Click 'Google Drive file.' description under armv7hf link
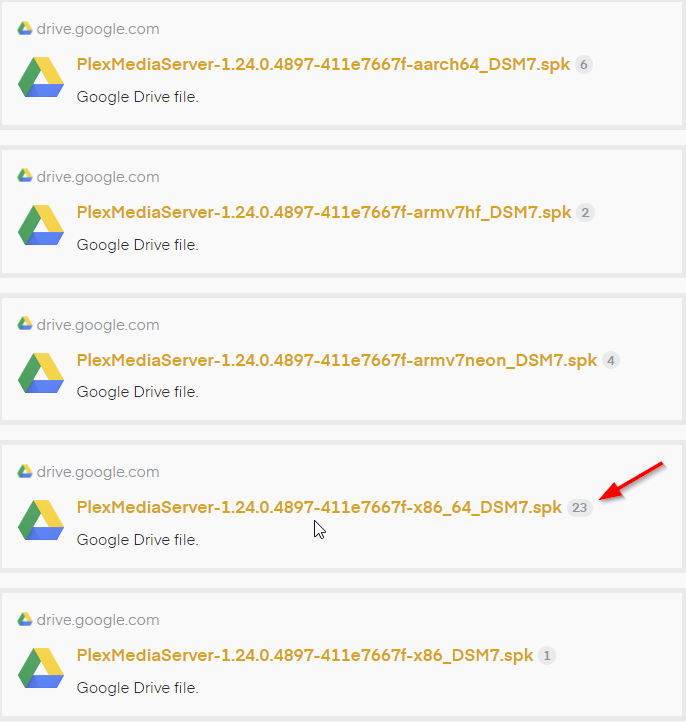 click(x=138, y=245)
